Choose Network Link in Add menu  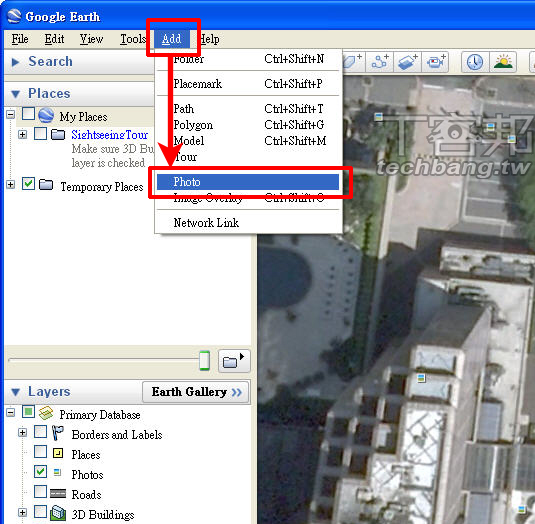(206, 223)
